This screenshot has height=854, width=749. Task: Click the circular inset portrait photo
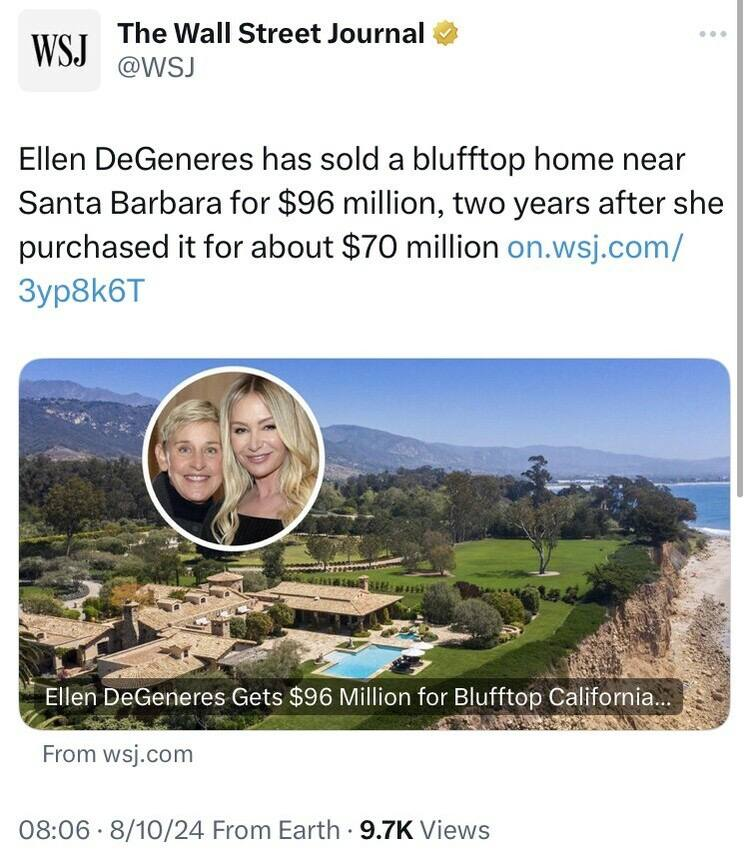click(233, 458)
